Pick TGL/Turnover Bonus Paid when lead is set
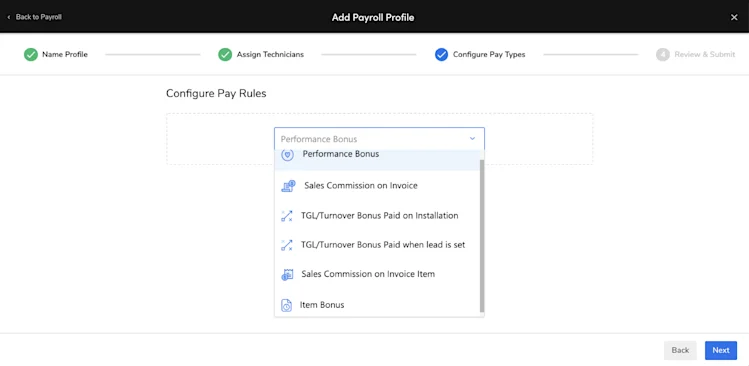Viewport: 749px width, 366px height. pyautogui.click(x=377, y=245)
